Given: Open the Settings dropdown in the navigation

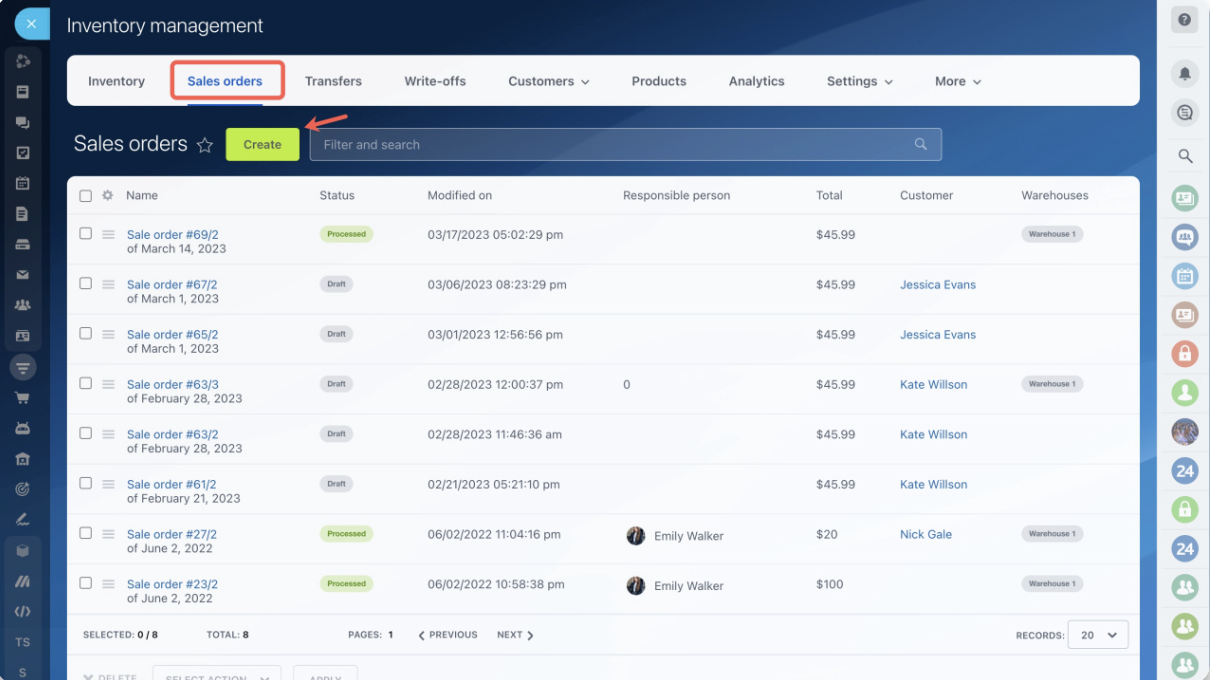Looking at the screenshot, I should 859,81.
